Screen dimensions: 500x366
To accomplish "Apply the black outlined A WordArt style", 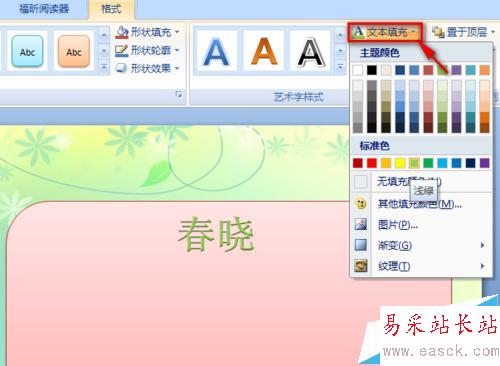I will (310, 52).
